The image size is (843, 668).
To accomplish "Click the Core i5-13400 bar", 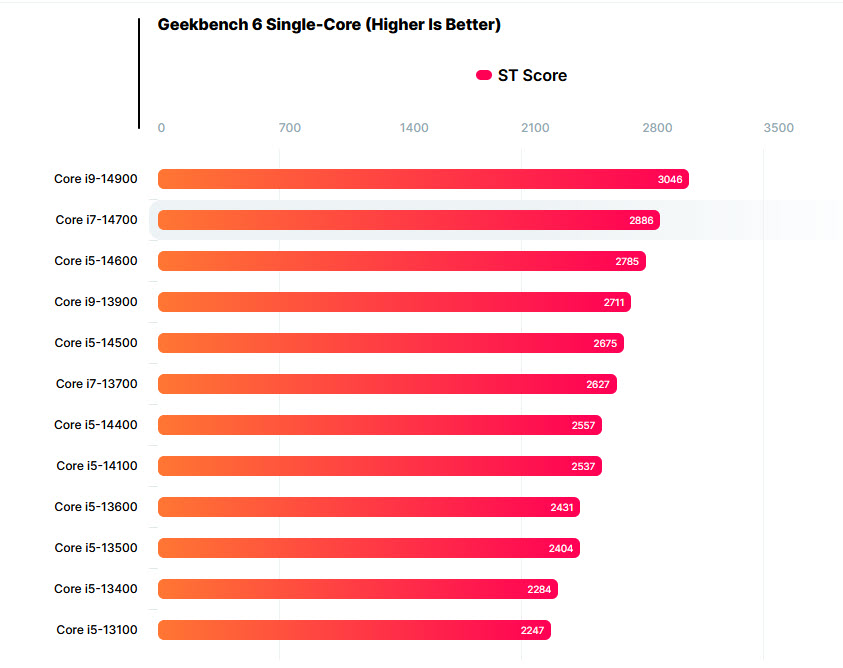I will [x=357, y=589].
